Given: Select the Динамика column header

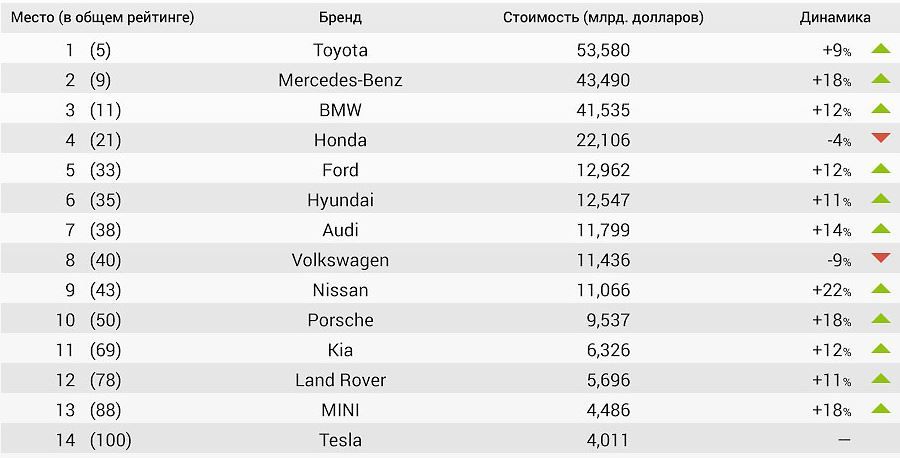Looking at the screenshot, I should 835,17.
